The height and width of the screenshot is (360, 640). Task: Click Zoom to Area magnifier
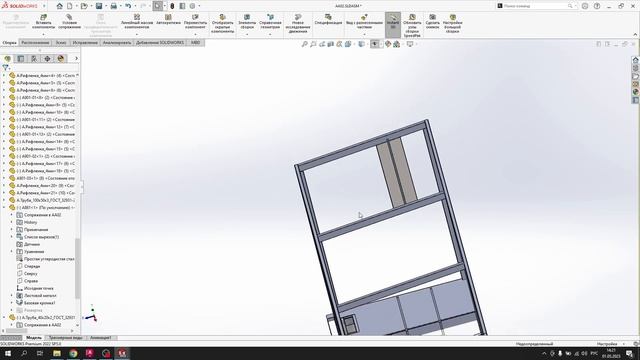tap(313, 44)
